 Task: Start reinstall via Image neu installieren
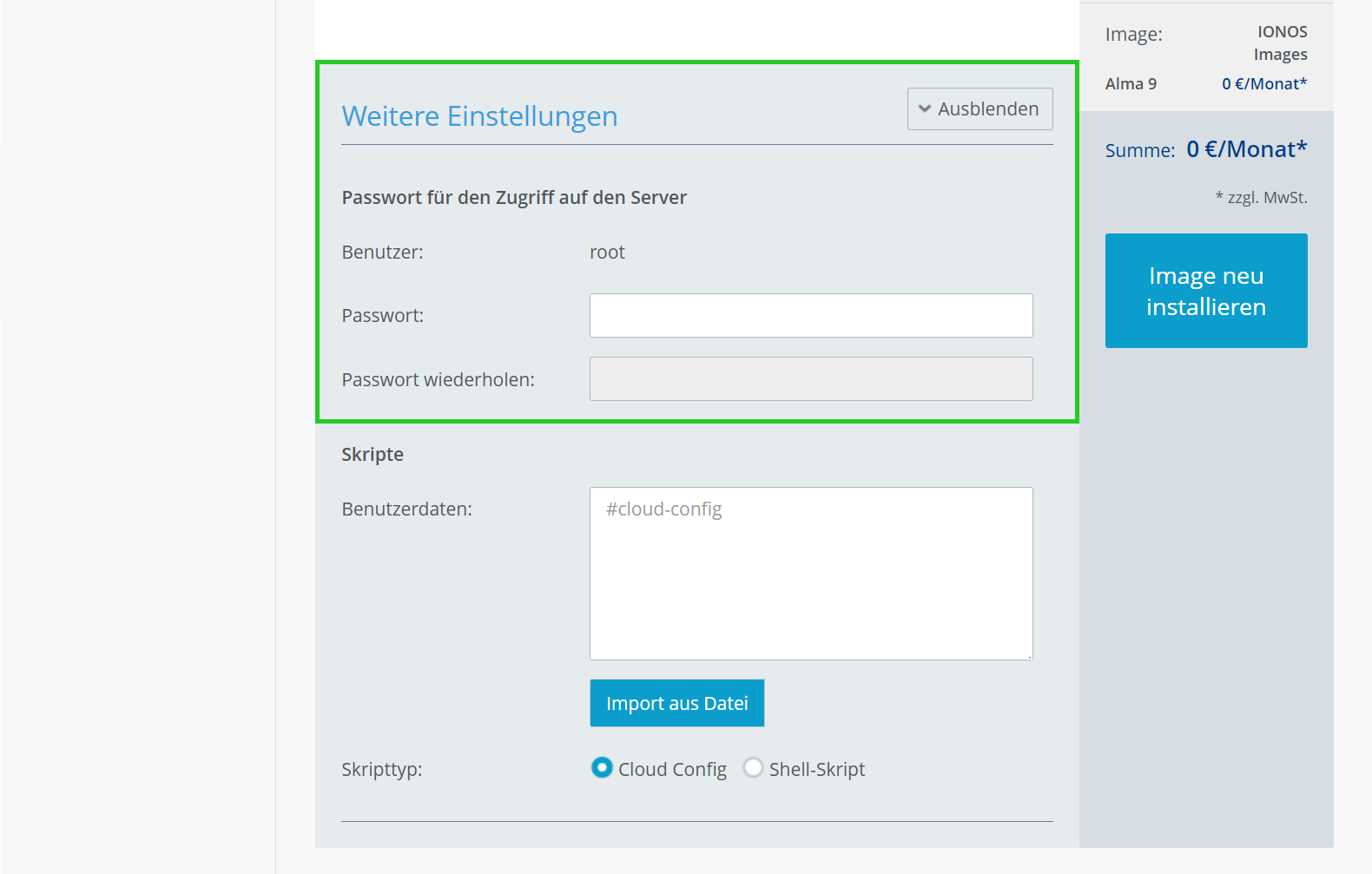1206,291
